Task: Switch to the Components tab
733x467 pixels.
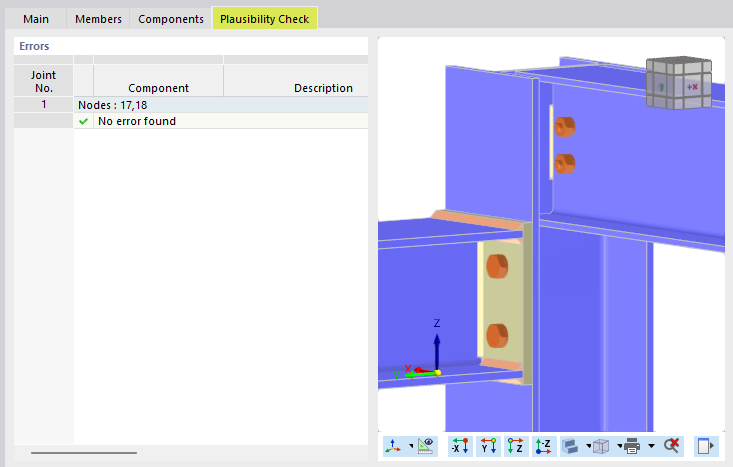Action: (x=171, y=19)
